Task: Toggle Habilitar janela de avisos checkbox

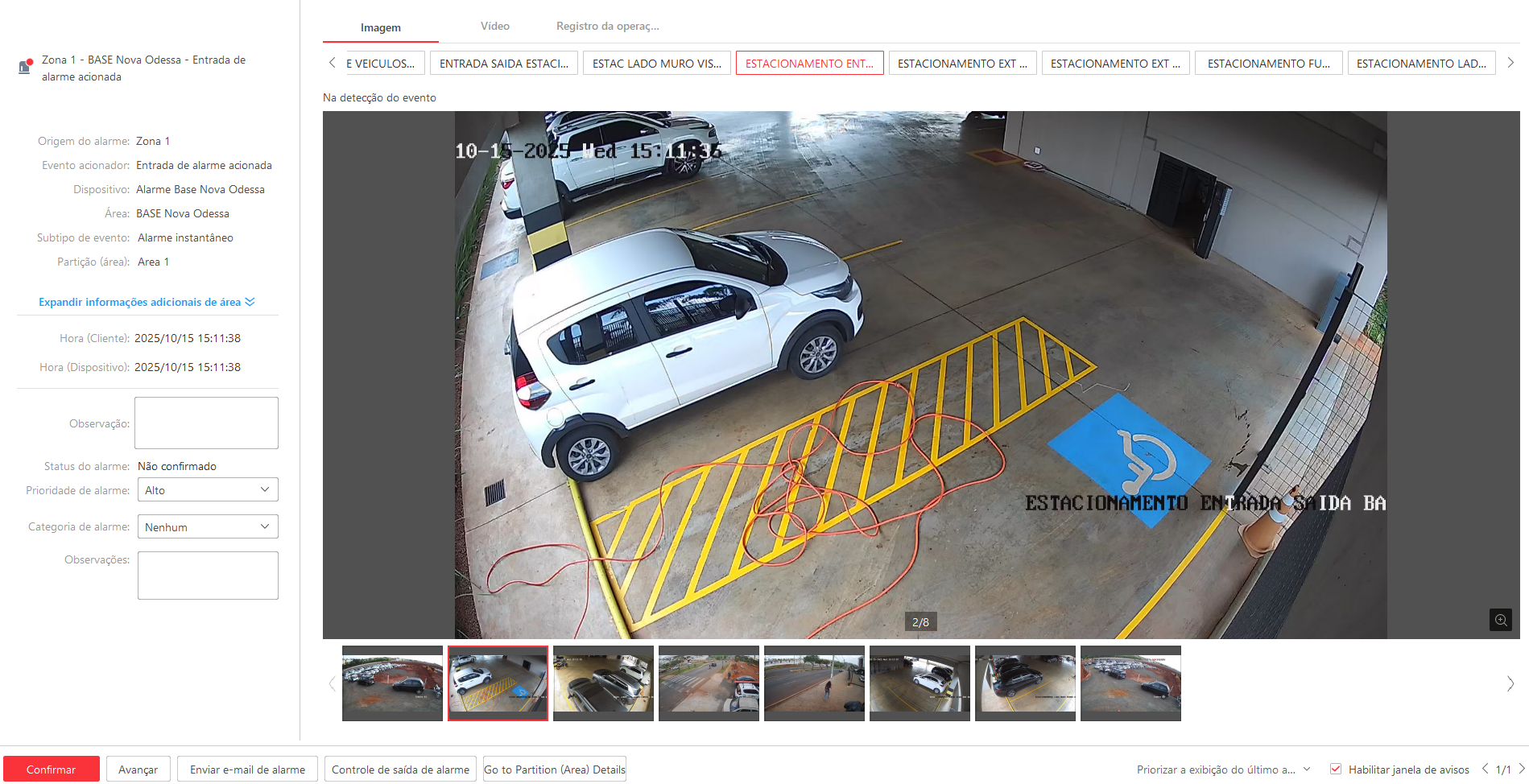Action: tap(1336, 769)
